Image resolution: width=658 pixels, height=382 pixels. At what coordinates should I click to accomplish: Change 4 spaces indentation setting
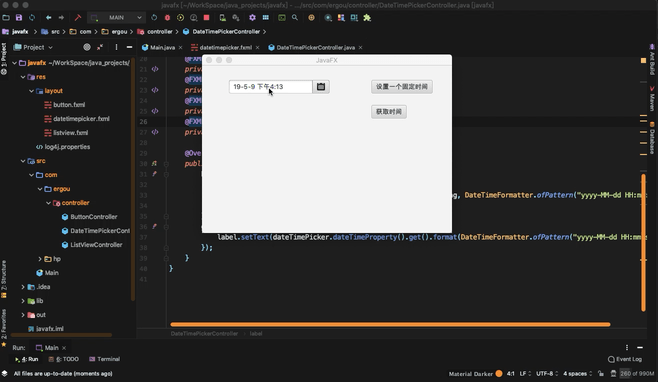pyautogui.click(x=577, y=374)
